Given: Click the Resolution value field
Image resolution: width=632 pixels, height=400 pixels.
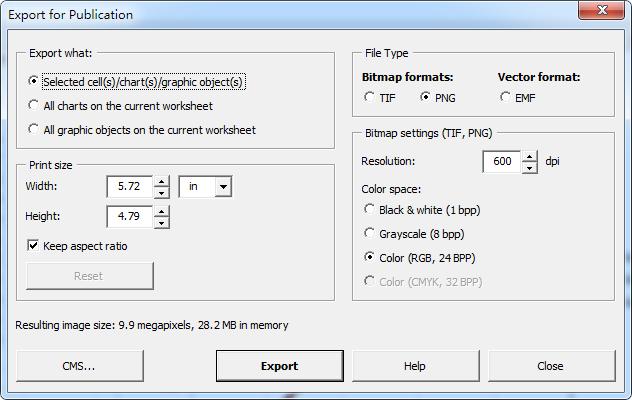Looking at the screenshot, I should 501,162.
